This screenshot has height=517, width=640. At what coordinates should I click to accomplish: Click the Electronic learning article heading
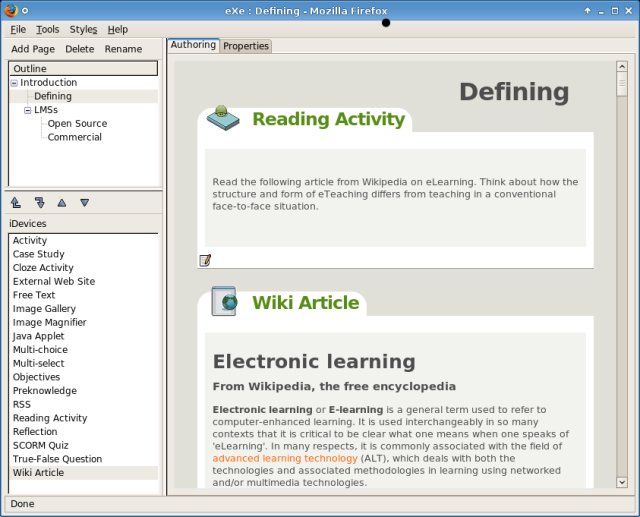(314, 362)
